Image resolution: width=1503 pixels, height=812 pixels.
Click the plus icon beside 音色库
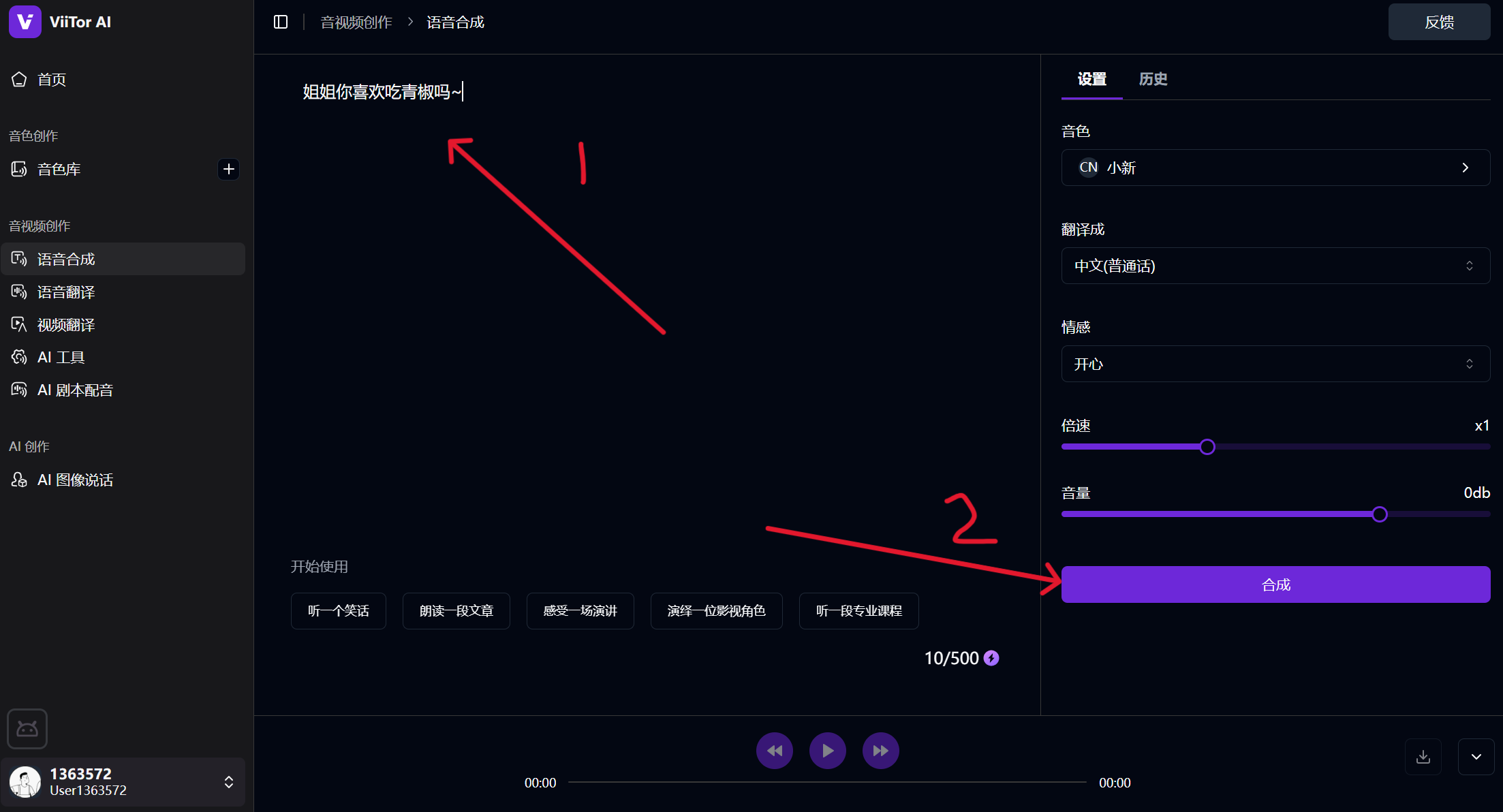[228, 169]
